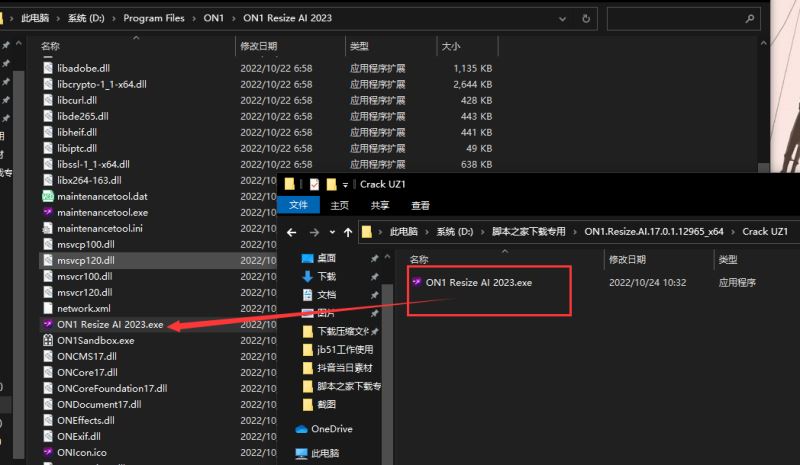This screenshot has width=800, height=465.
Task: Click the maintenancetool.dat file icon
Action: (x=48, y=196)
